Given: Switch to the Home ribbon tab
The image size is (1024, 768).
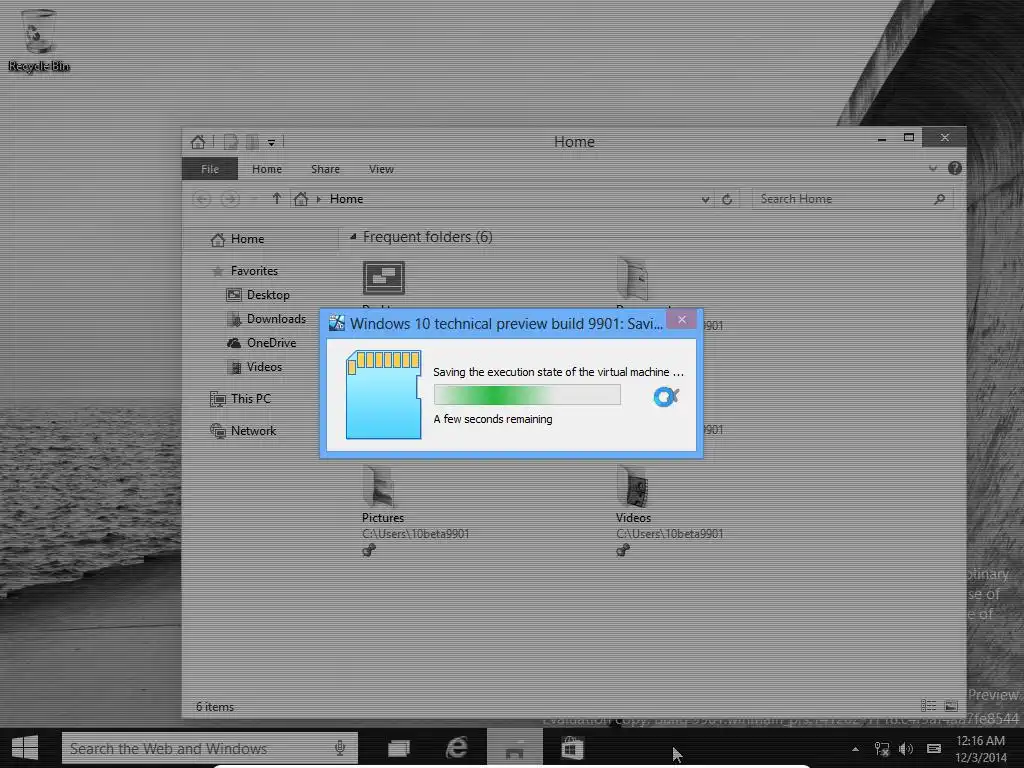Looking at the screenshot, I should [267, 169].
